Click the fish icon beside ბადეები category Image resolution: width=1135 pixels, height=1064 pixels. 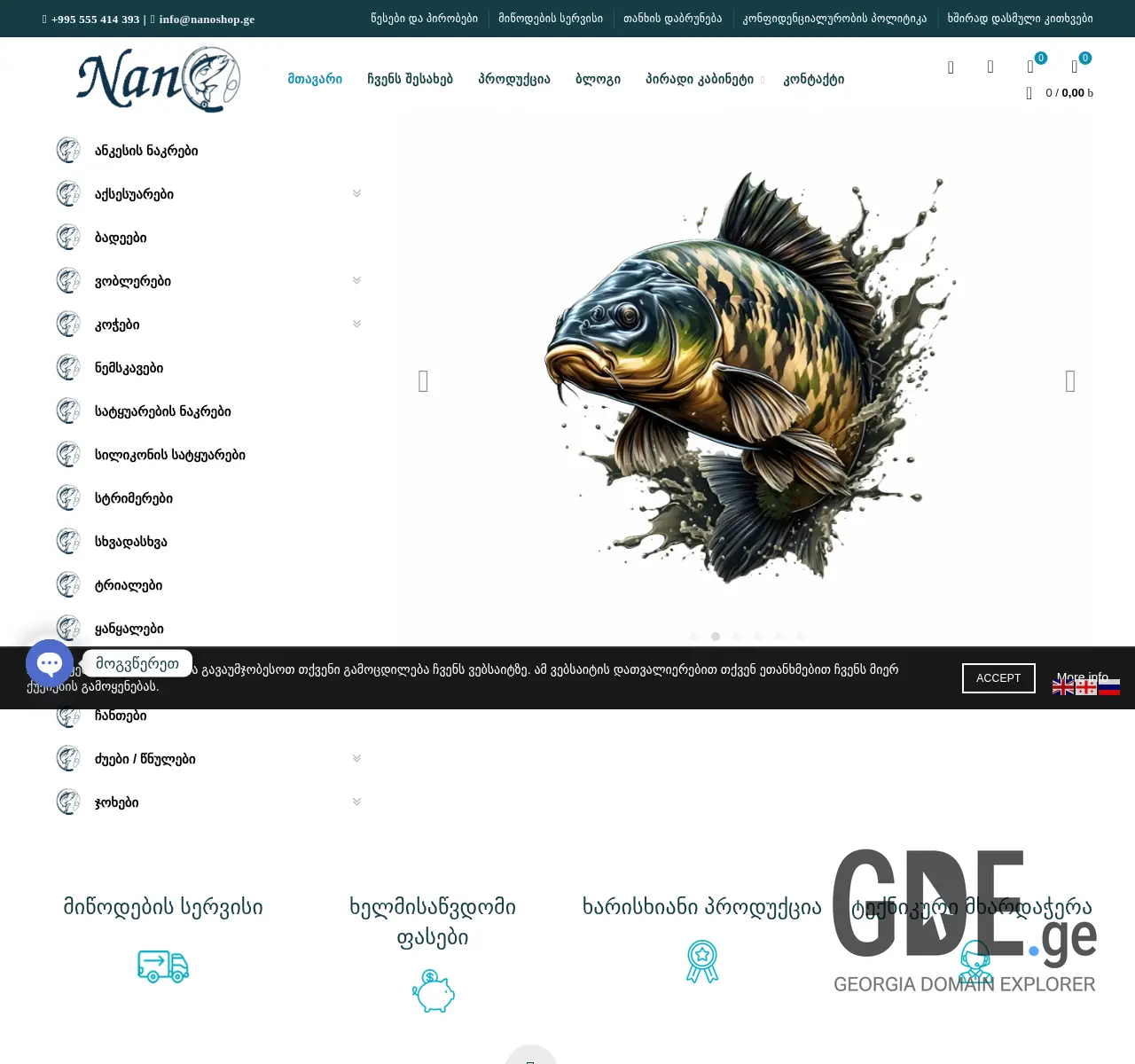point(68,237)
